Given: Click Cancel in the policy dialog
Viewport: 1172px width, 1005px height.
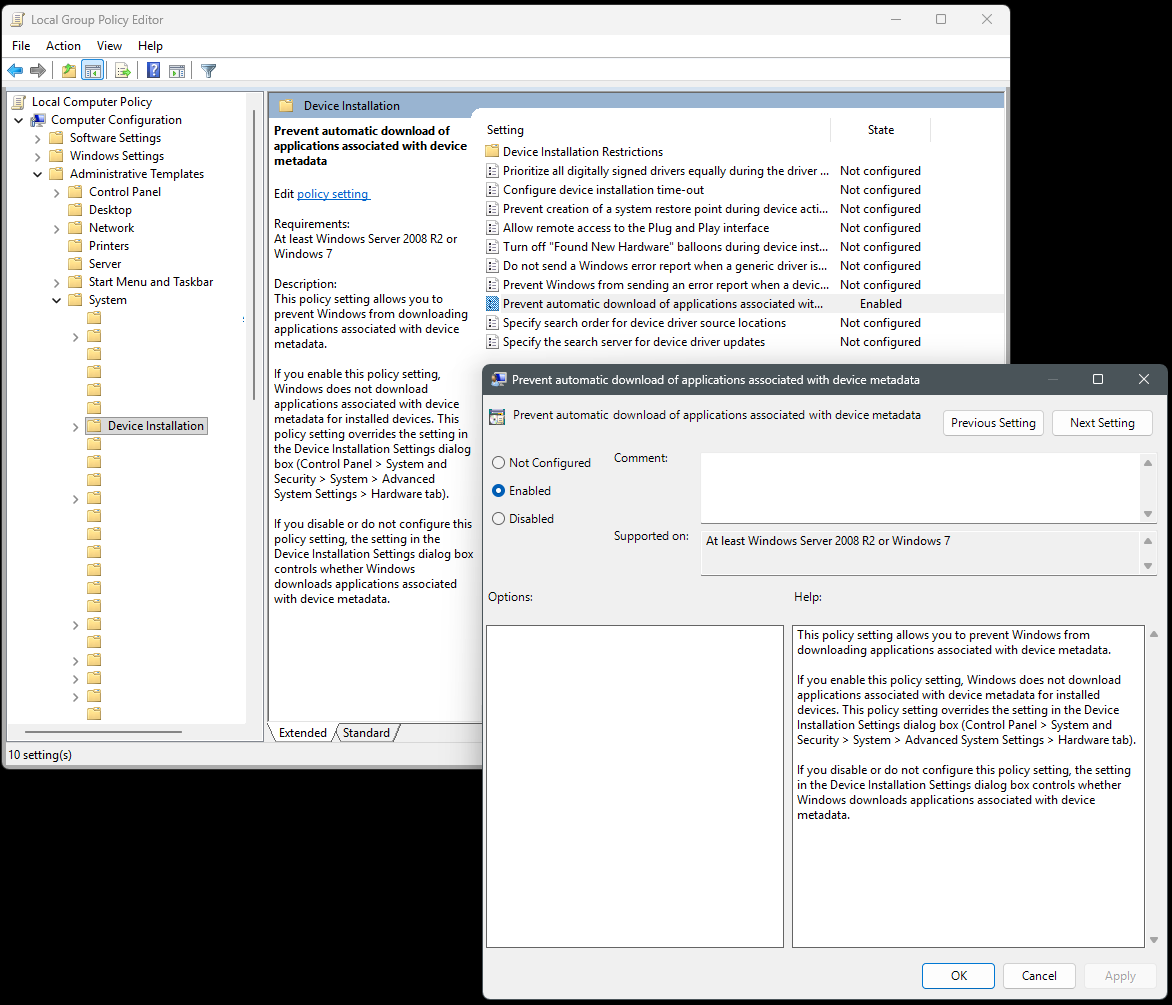Looking at the screenshot, I should click(x=1039, y=976).
